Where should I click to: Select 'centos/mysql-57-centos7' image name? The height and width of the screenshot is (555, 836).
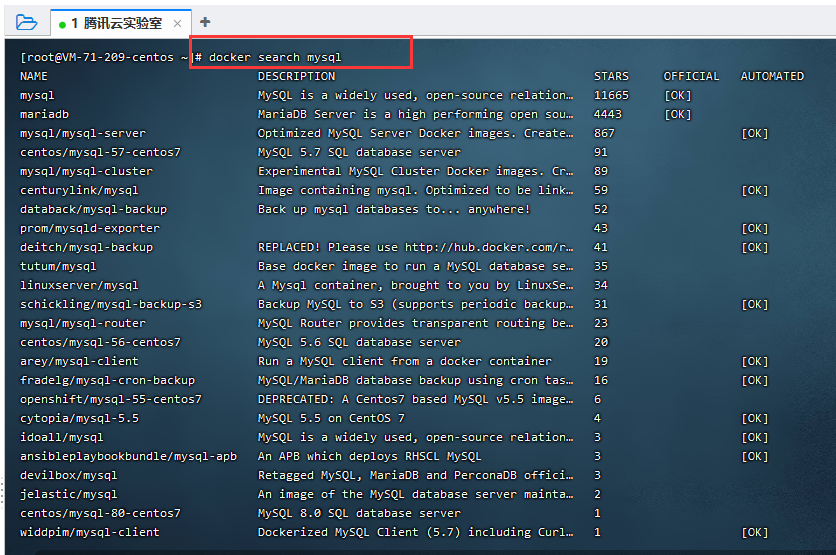[100, 152]
